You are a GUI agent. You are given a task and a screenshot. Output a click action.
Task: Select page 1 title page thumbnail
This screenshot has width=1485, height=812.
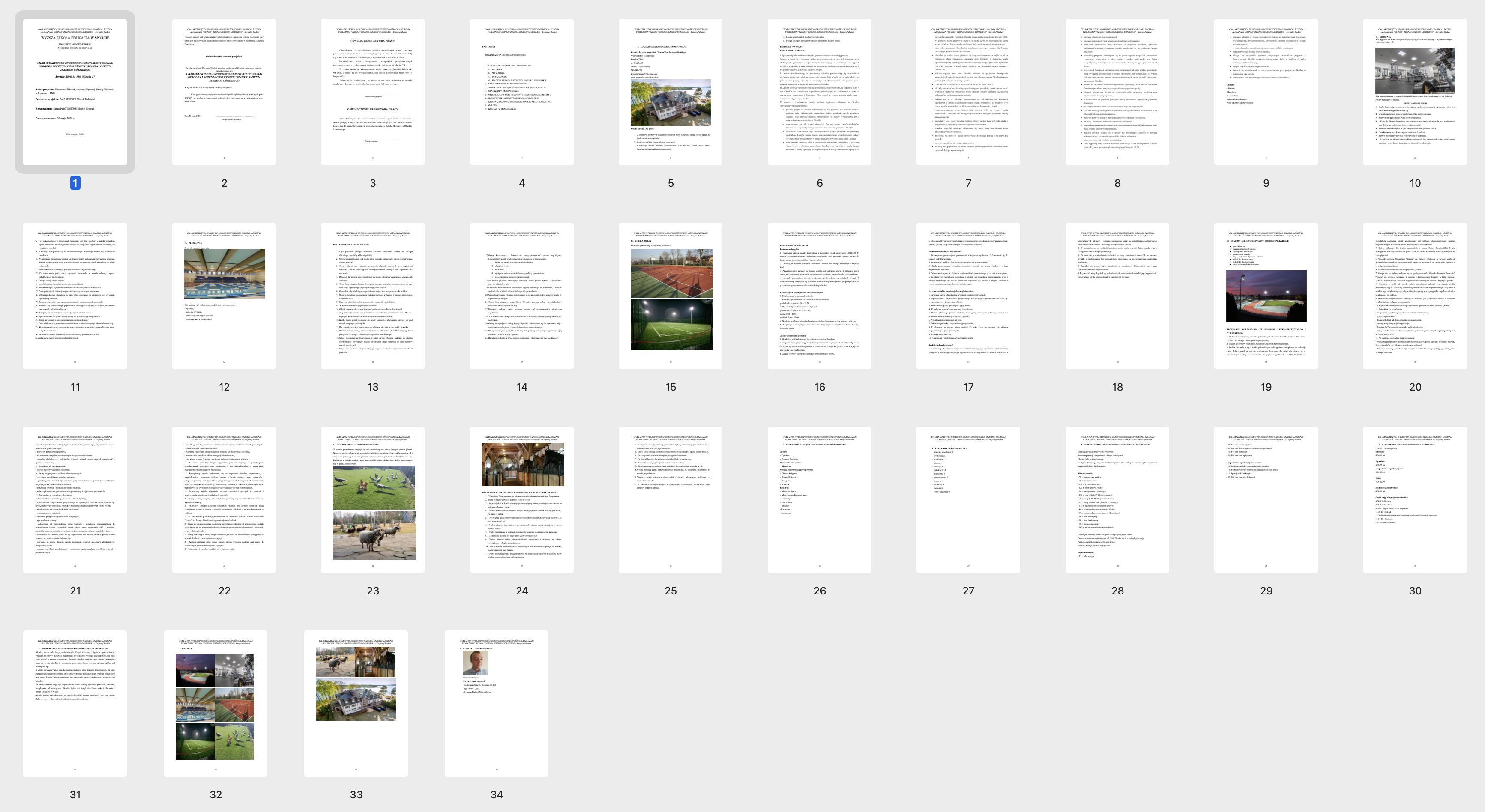[x=75, y=92]
